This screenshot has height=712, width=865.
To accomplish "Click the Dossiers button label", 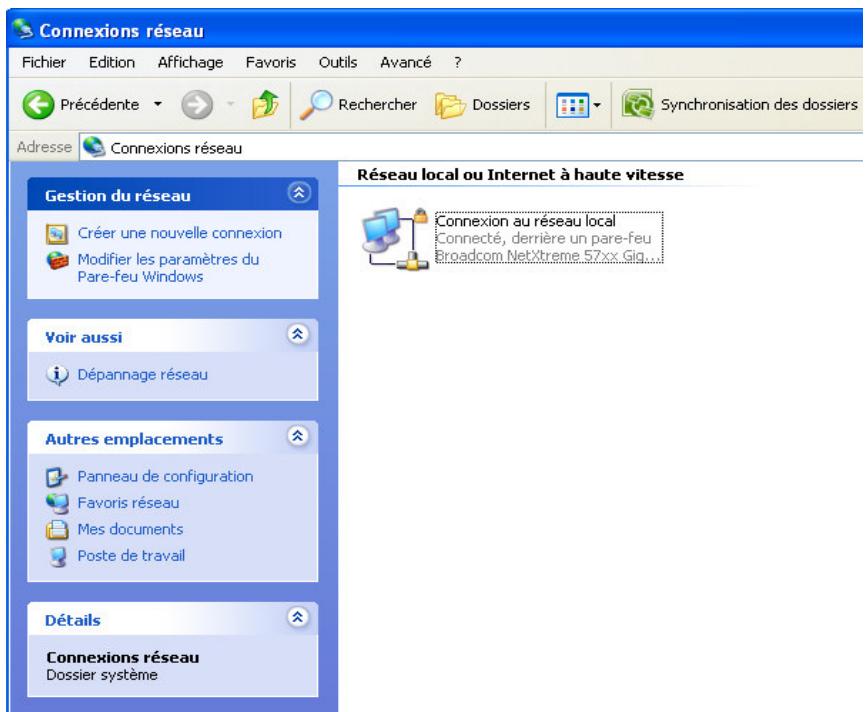I will click(x=501, y=105).
